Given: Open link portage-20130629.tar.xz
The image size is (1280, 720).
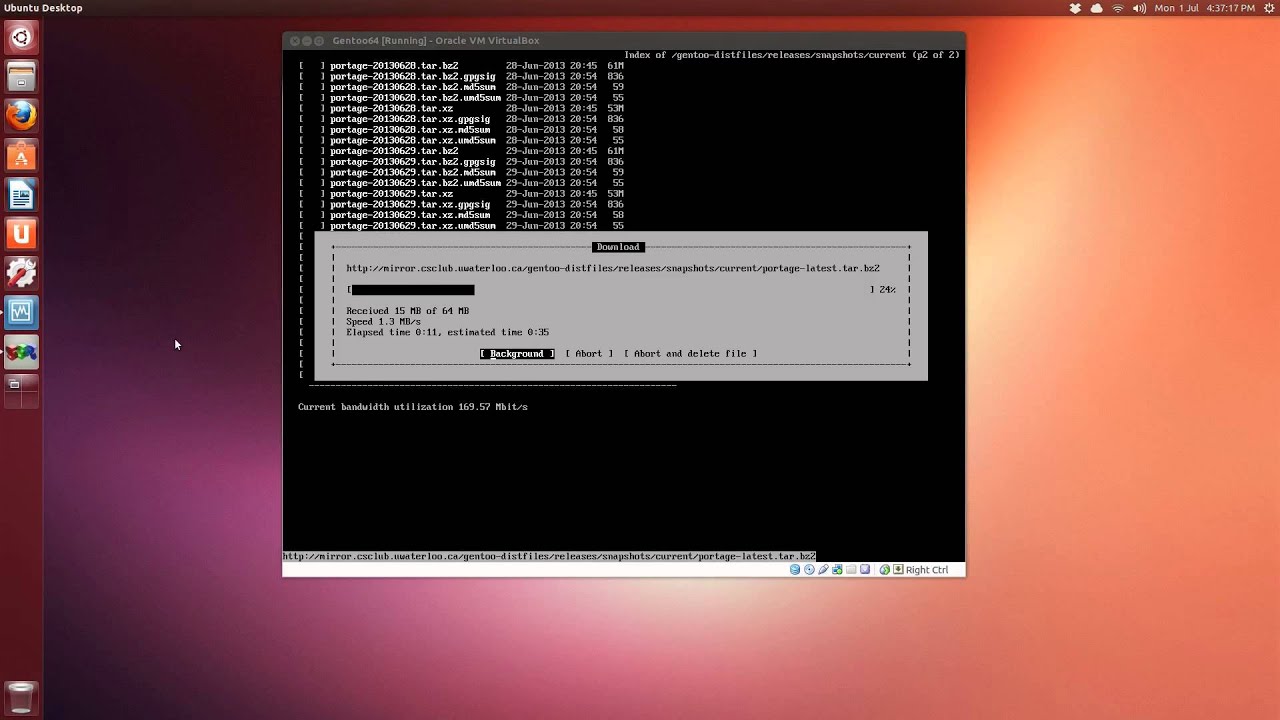Looking at the screenshot, I should pyautogui.click(x=391, y=194).
